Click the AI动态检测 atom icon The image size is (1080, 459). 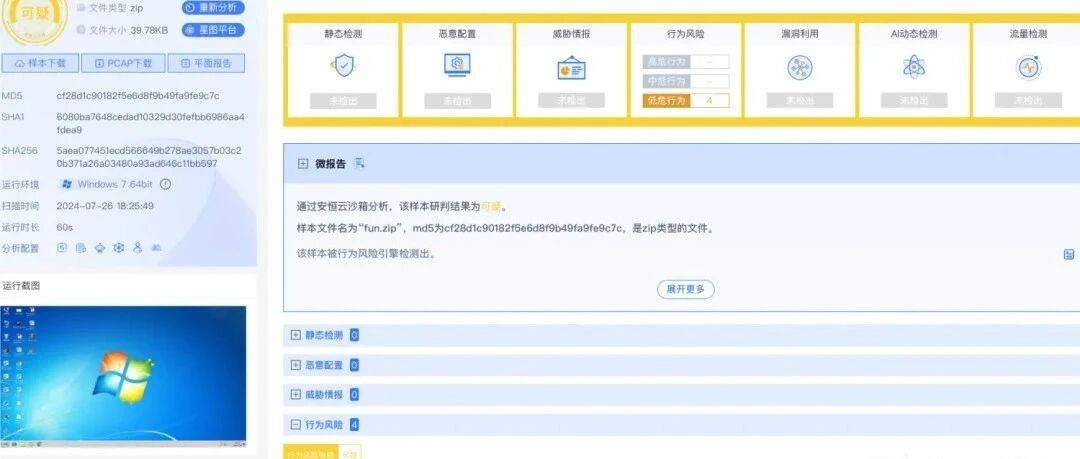pos(913,67)
